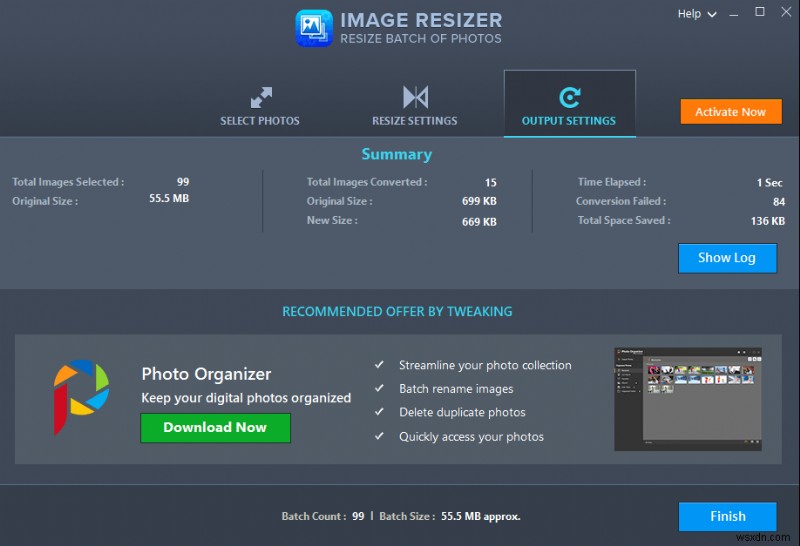Click the IMAGE RESIZER title text
This screenshot has width=800, height=546.
[421, 20]
